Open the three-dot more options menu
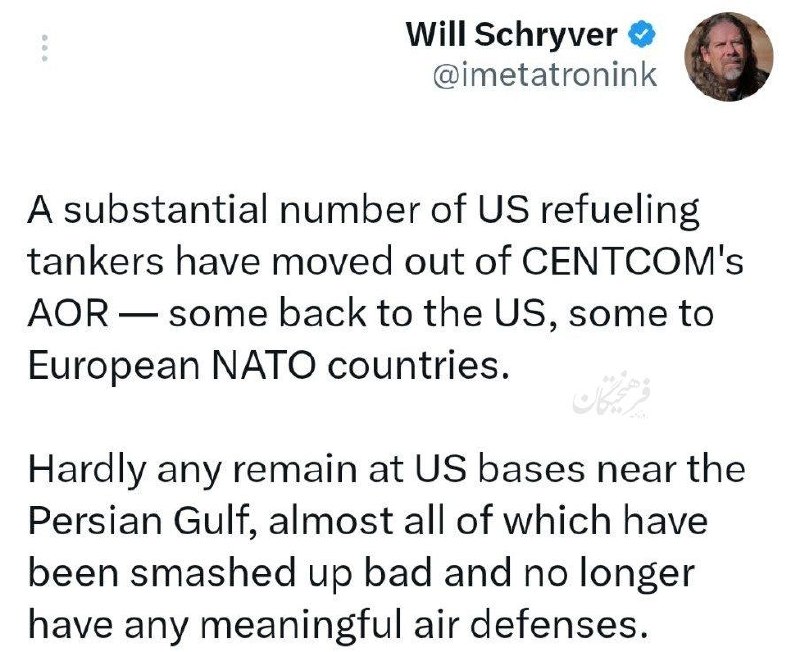 [x=45, y=48]
